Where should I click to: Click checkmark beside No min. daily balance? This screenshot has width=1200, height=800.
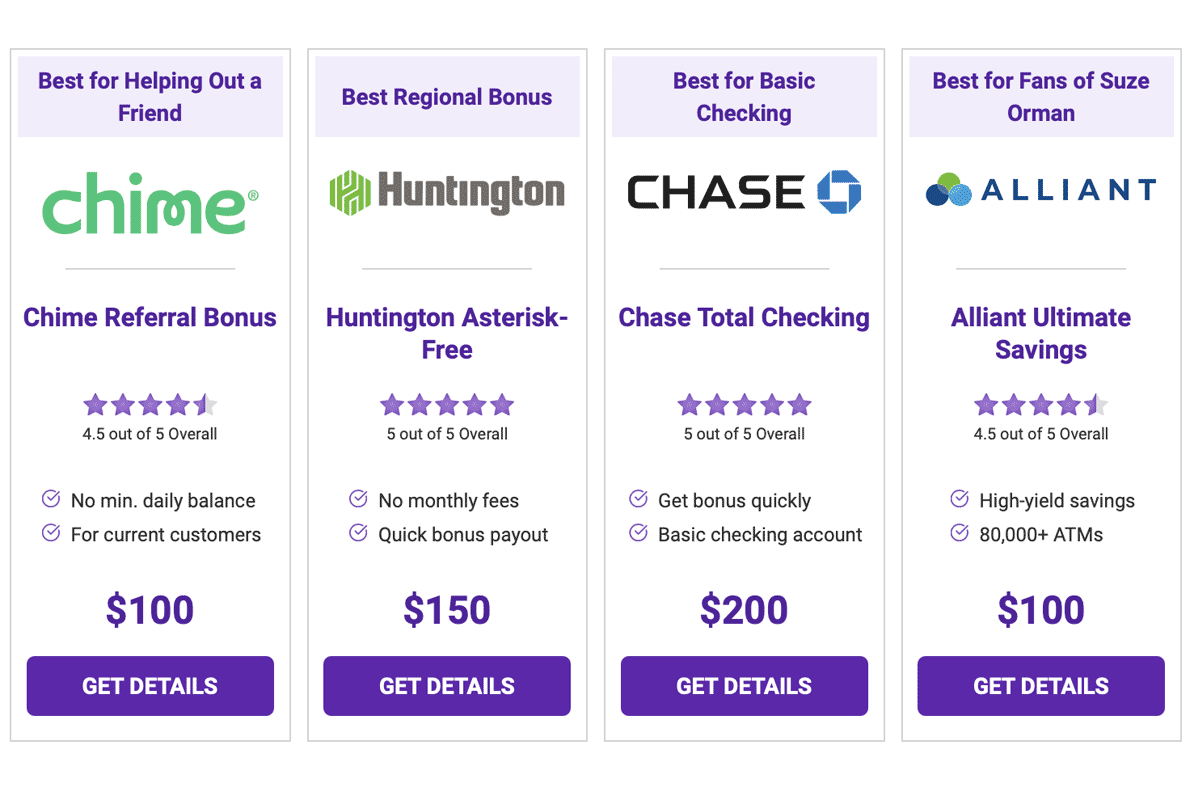click(51, 499)
